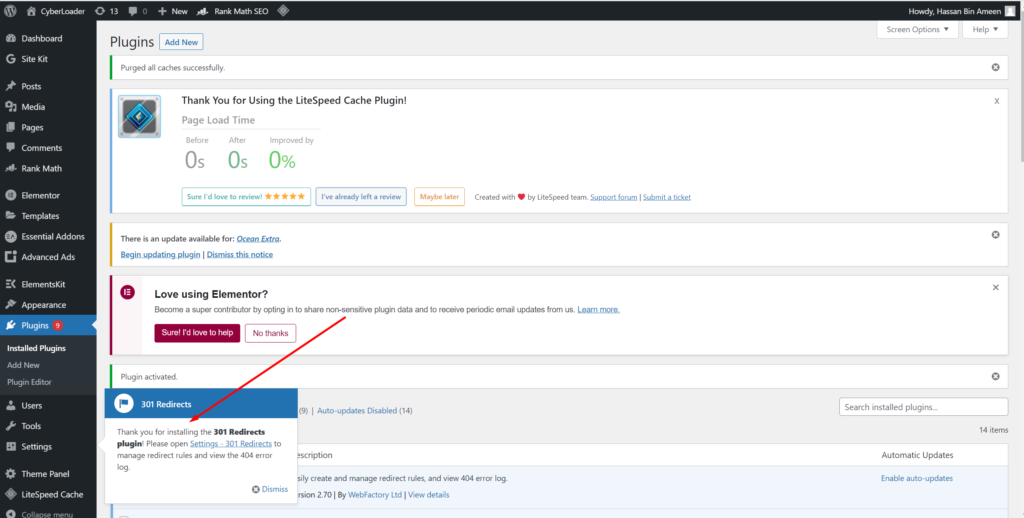This screenshot has width=1024, height=518.
Task: Close the Love using Elementor notice
Action: point(995,287)
